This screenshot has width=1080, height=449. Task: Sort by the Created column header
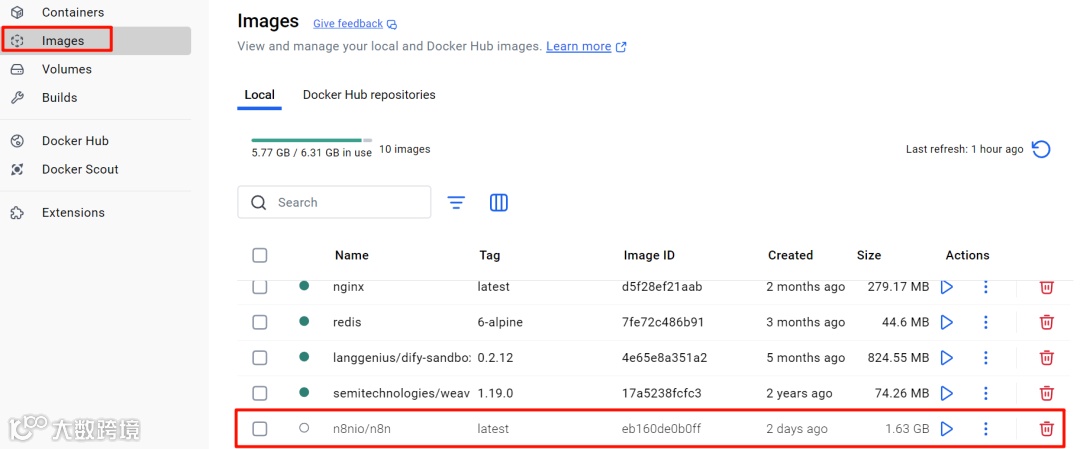(x=790, y=255)
